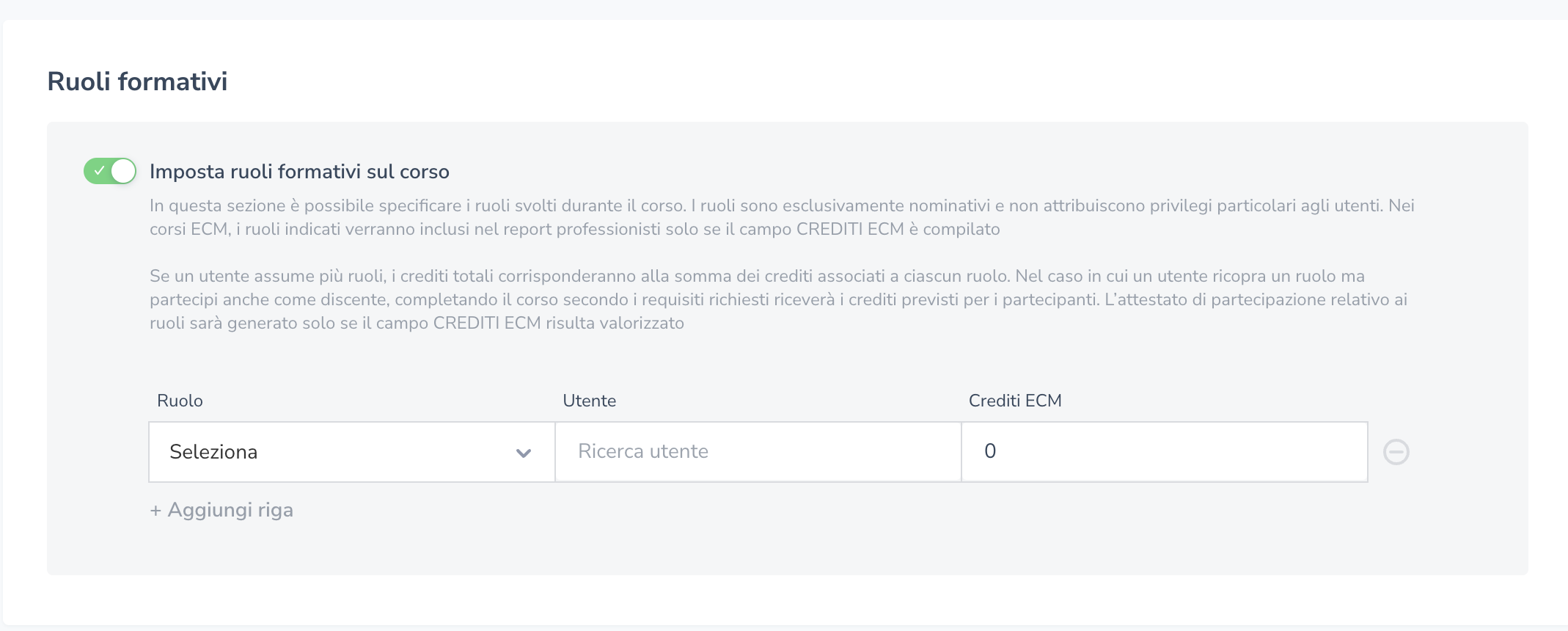Focus the "Ricerca utente" search field

pyautogui.click(x=758, y=452)
